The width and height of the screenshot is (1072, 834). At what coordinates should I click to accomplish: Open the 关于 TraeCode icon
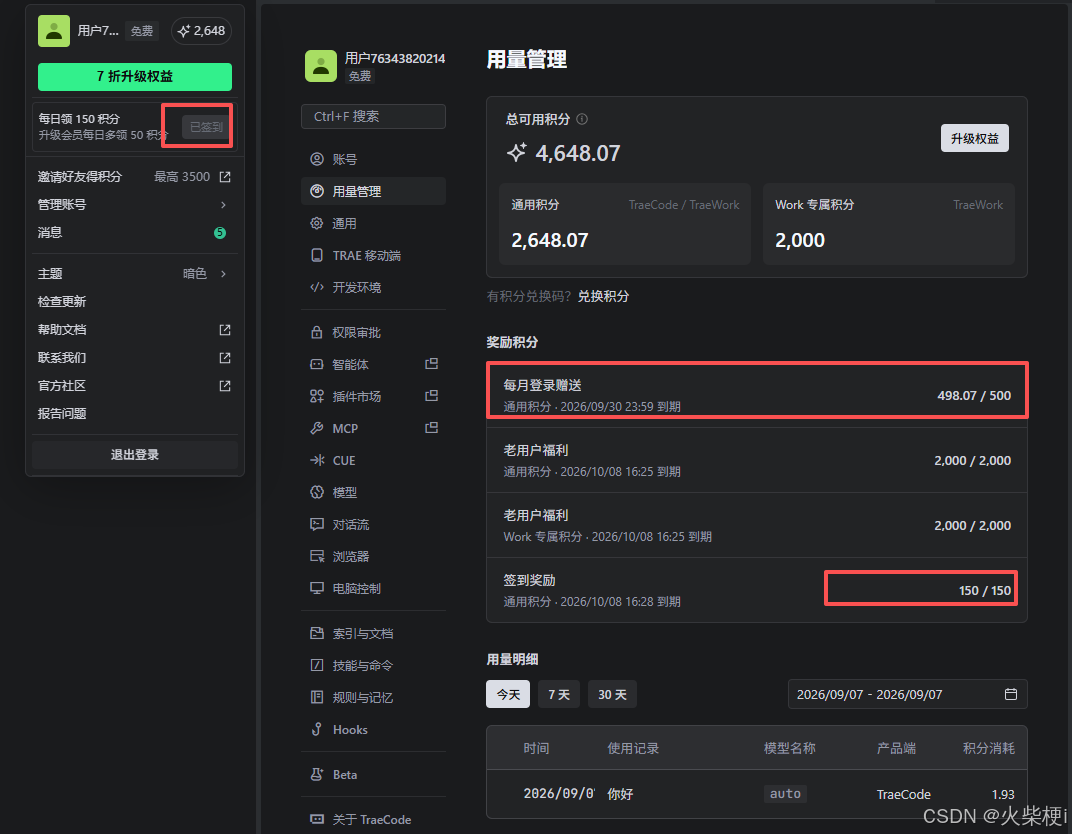coord(317,819)
